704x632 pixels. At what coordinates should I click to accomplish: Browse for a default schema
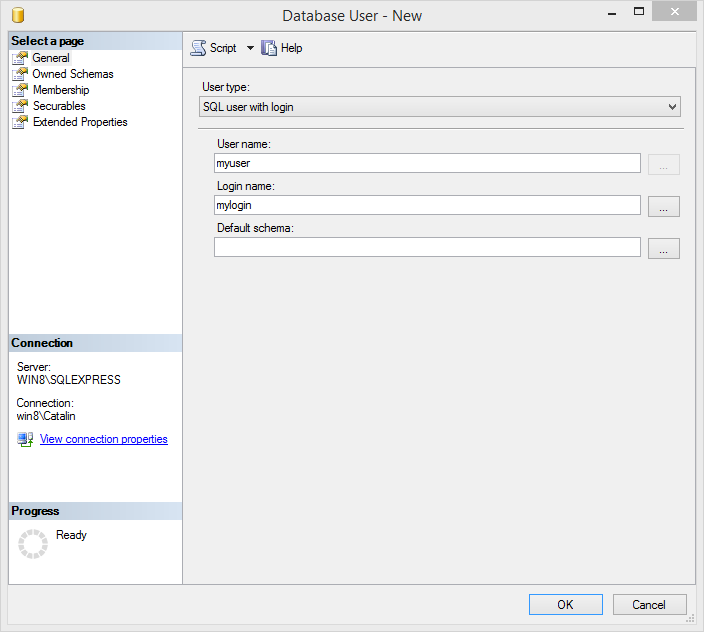point(664,249)
